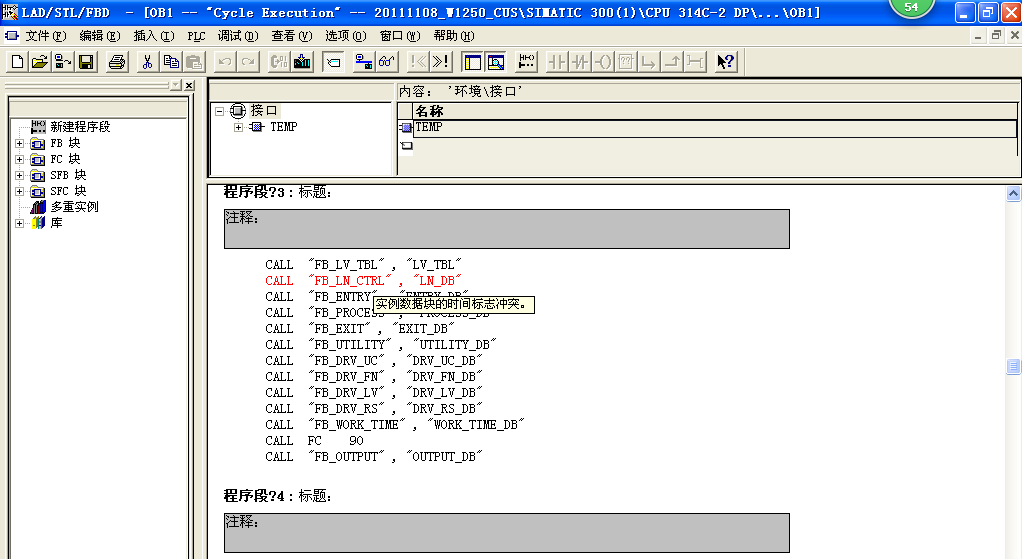Click the CALL "FB_UTILITY" line
1022x559 pixels.
pyautogui.click(x=381, y=345)
